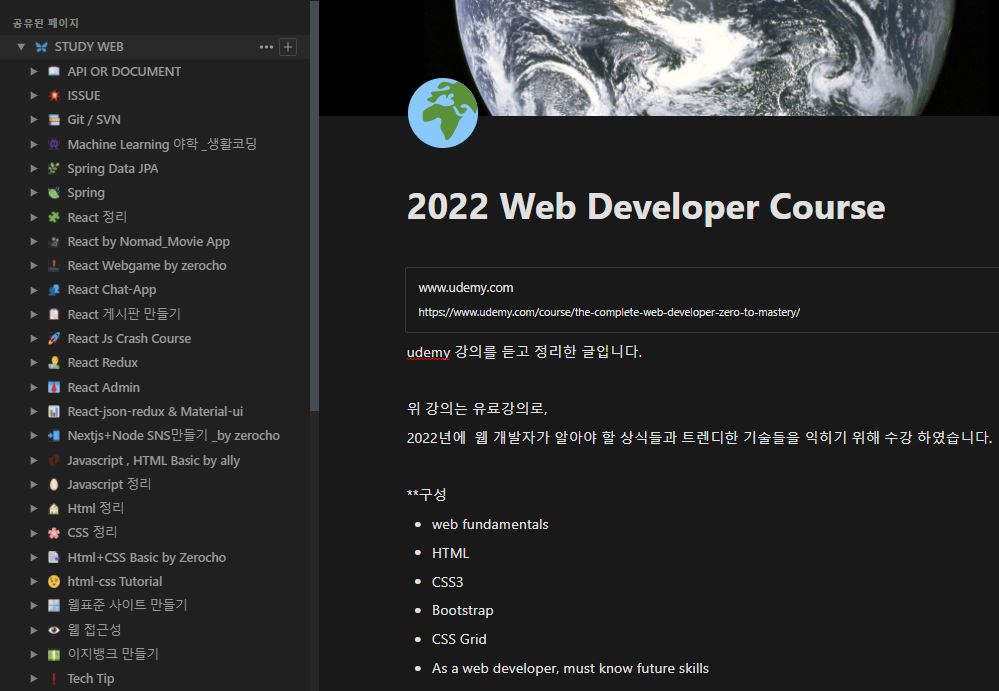The height and width of the screenshot is (691, 999).
Task: Add a page inside STUDY WEB with plus
Action: (288, 47)
